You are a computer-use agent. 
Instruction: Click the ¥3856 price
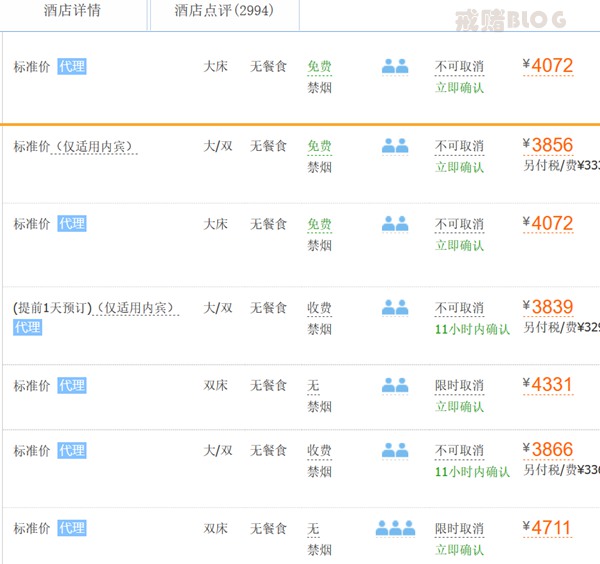click(551, 145)
